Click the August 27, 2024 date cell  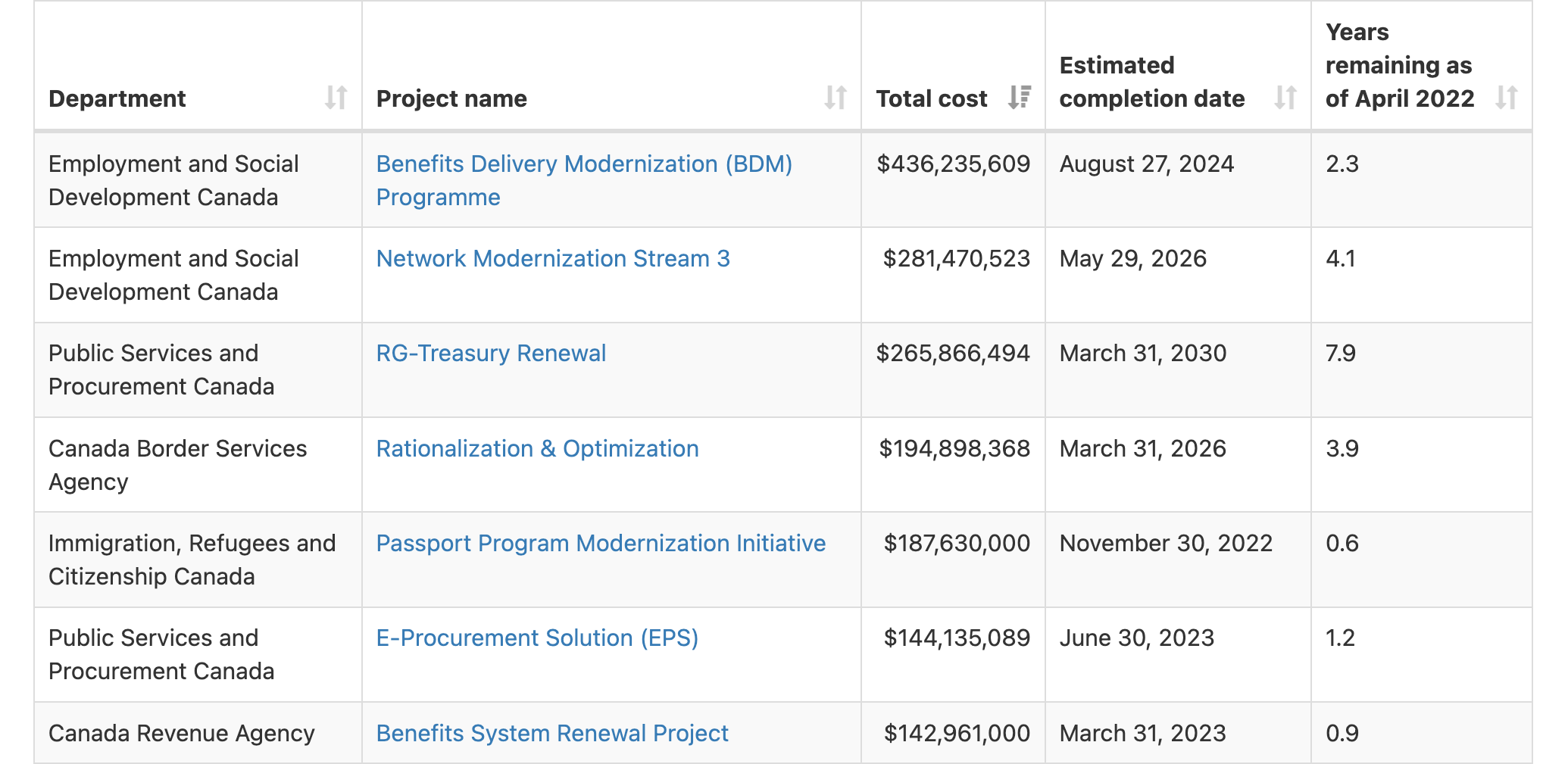click(x=1178, y=180)
